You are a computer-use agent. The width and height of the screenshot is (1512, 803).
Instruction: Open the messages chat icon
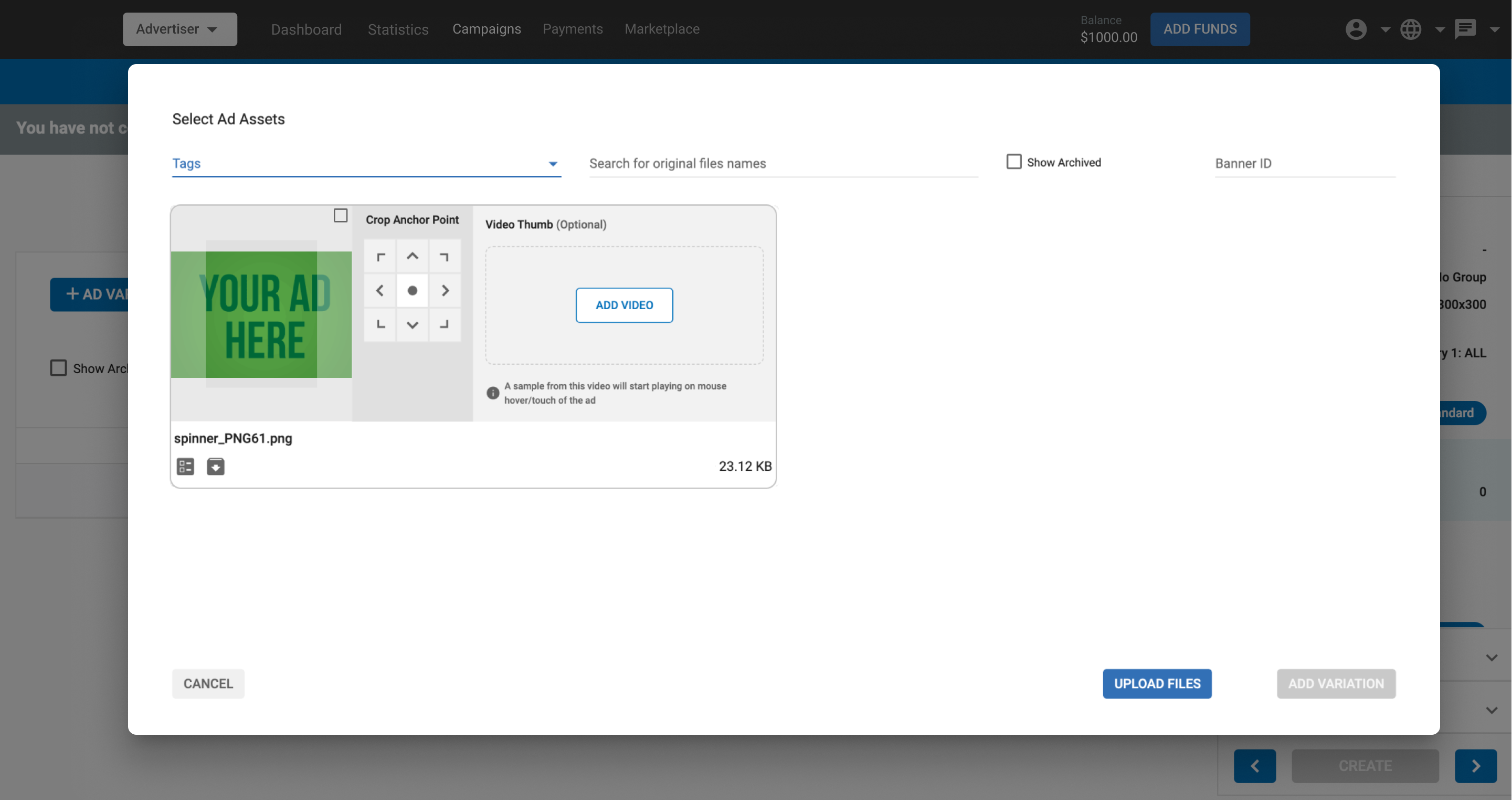pos(1465,29)
